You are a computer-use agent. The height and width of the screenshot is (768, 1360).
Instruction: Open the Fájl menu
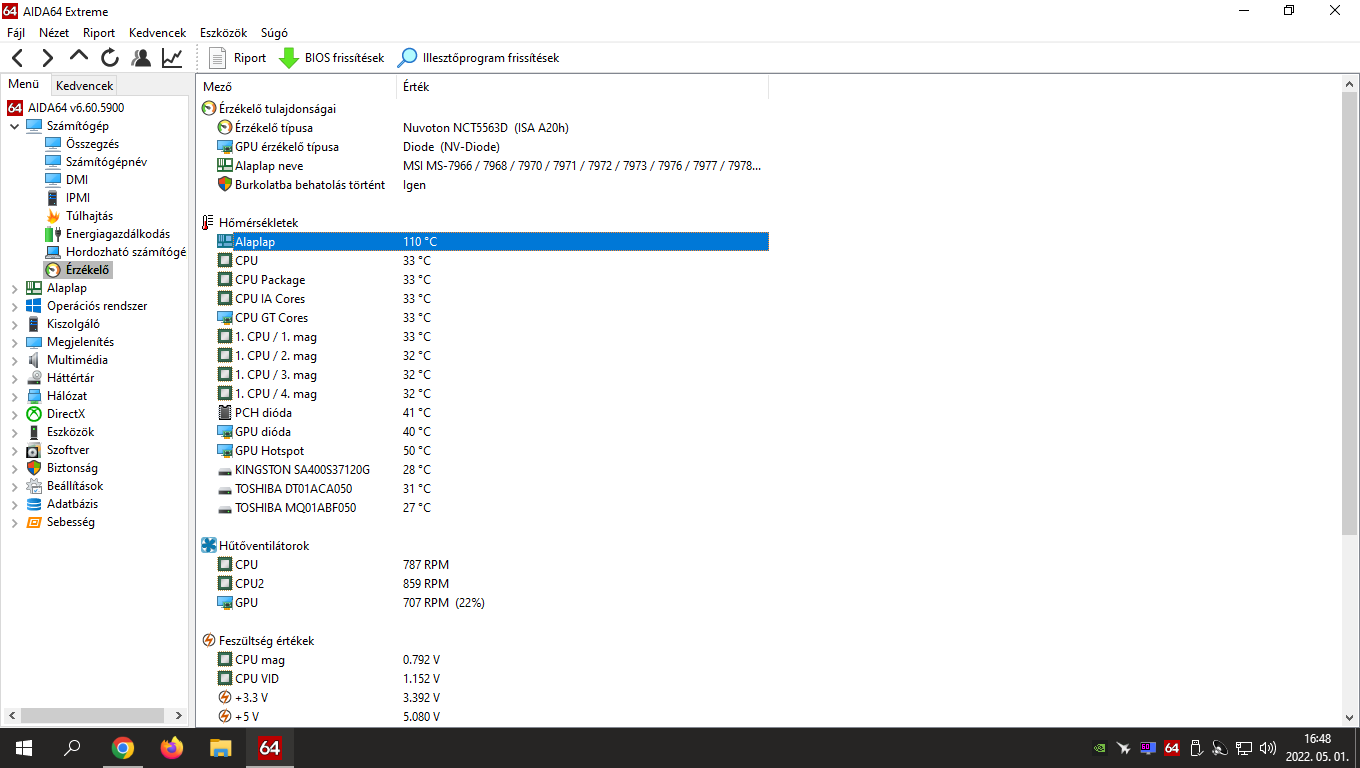click(x=16, y=33)
